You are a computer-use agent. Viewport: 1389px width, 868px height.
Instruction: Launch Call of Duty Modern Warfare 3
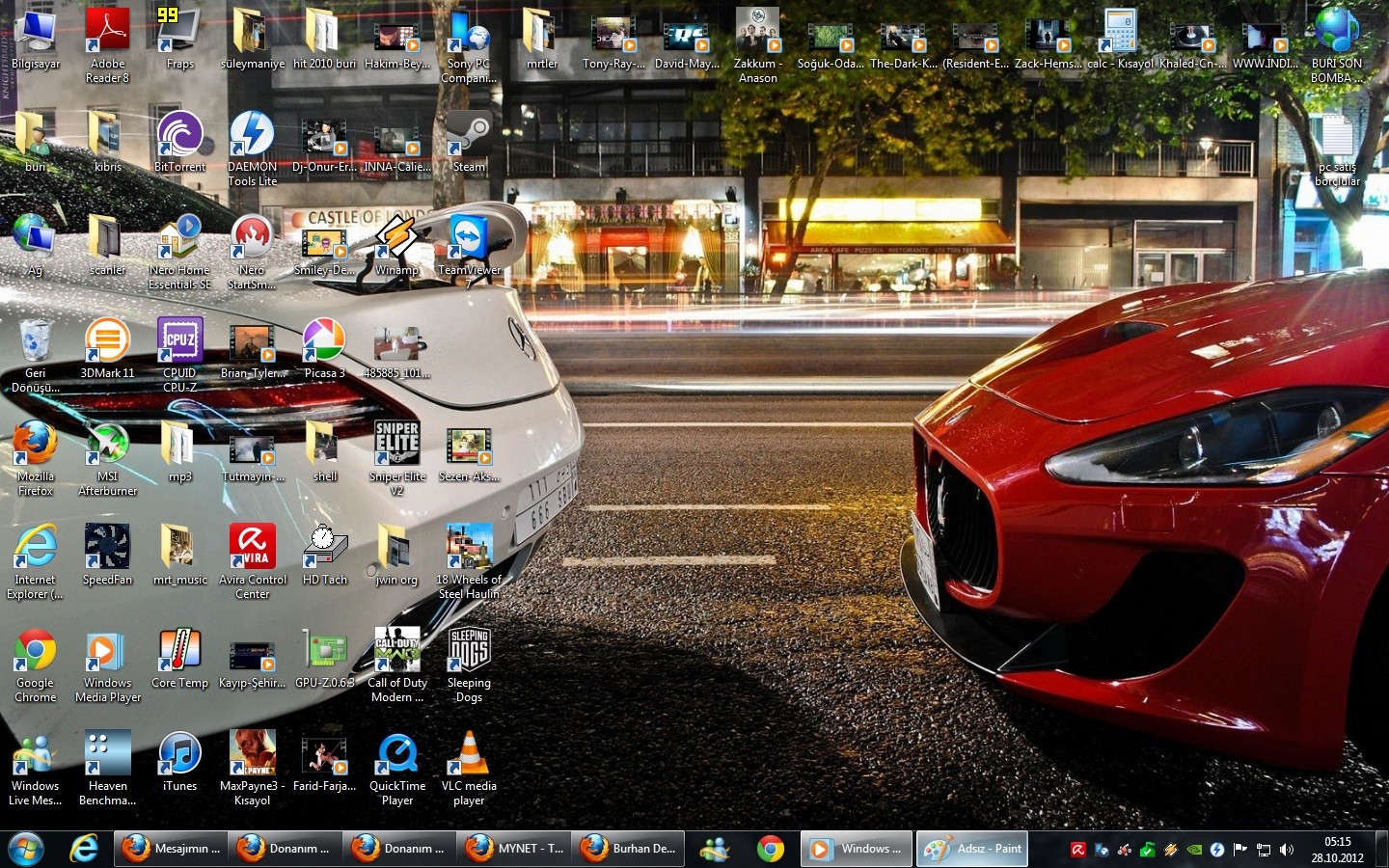tap(396, 665)
